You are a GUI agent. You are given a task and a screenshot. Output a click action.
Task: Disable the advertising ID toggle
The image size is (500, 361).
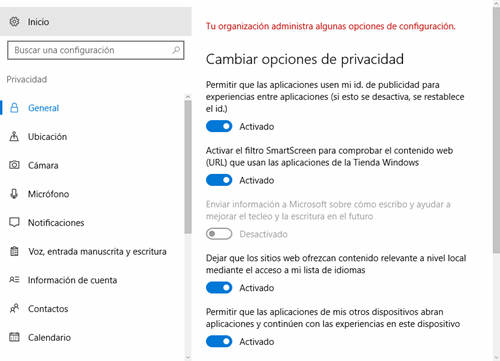219,126
